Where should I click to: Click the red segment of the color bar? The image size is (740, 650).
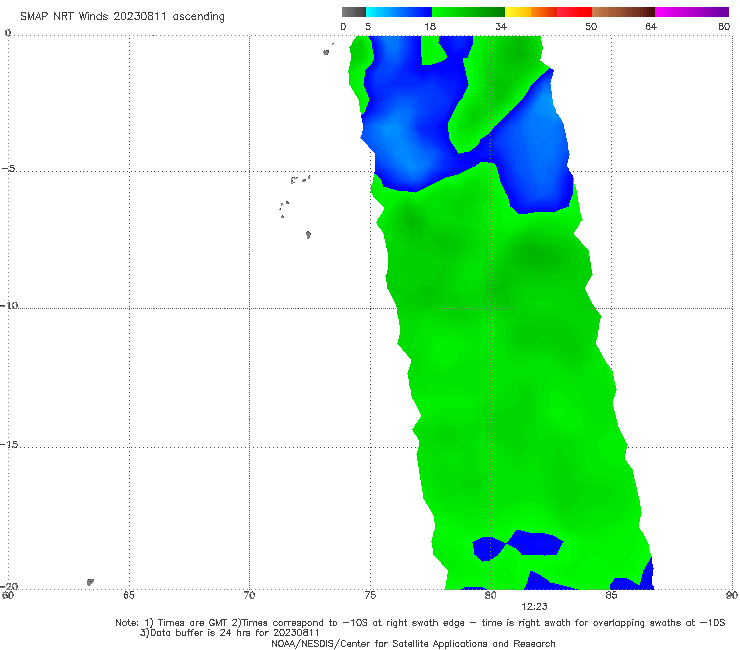pos(574,12)
